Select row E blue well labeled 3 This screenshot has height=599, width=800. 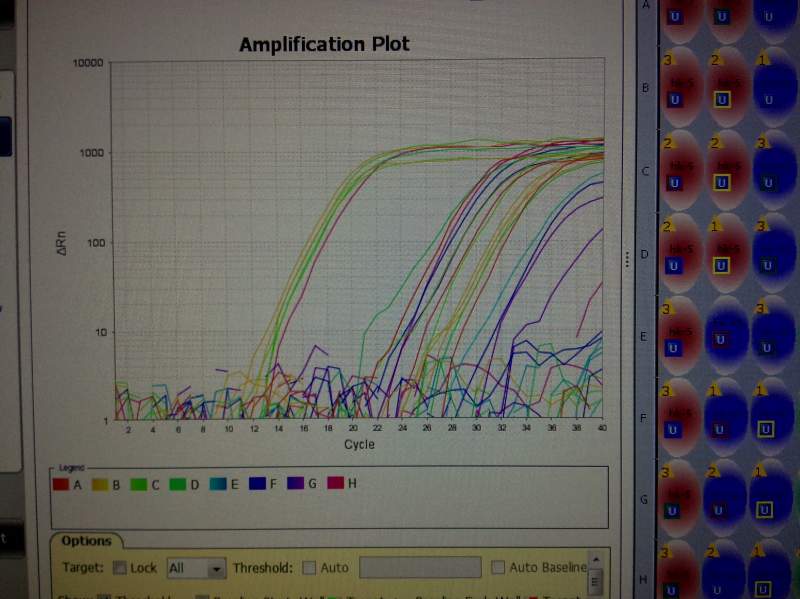[773, 336]
